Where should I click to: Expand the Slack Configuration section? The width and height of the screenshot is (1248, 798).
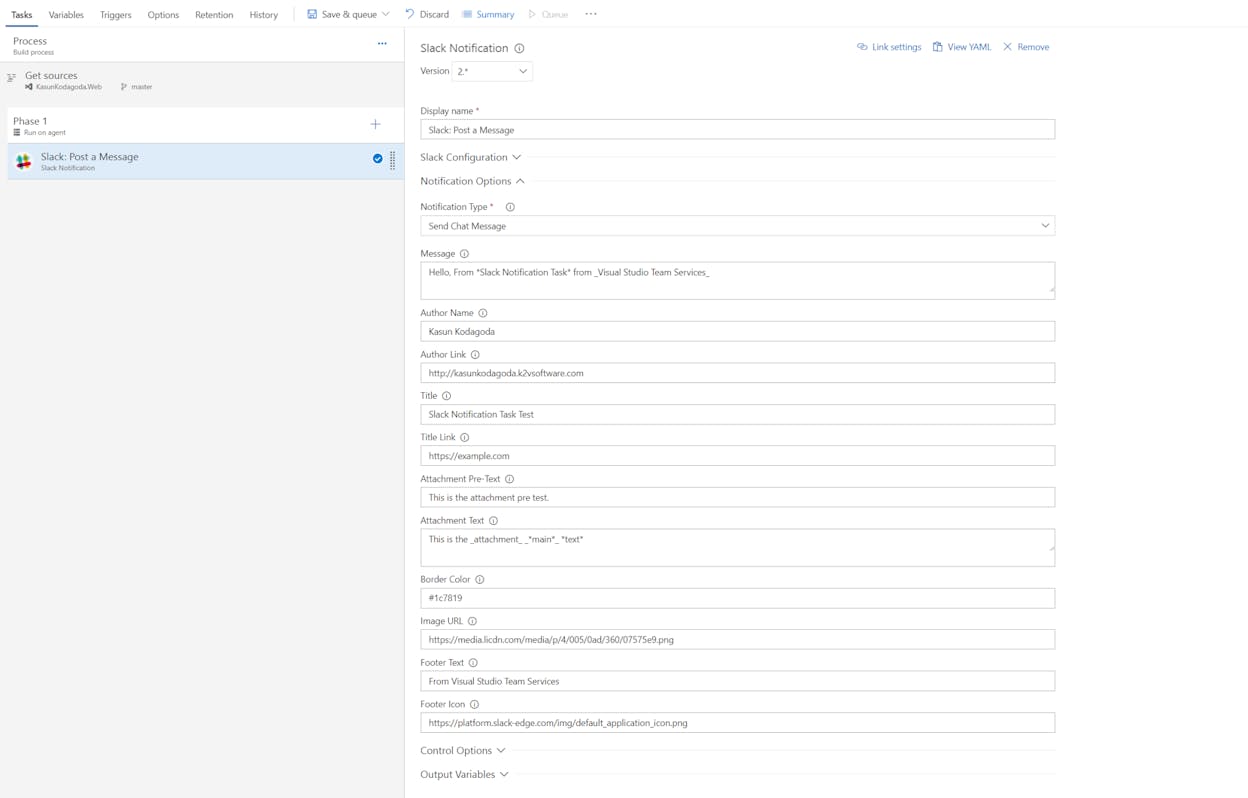(470, 157)
